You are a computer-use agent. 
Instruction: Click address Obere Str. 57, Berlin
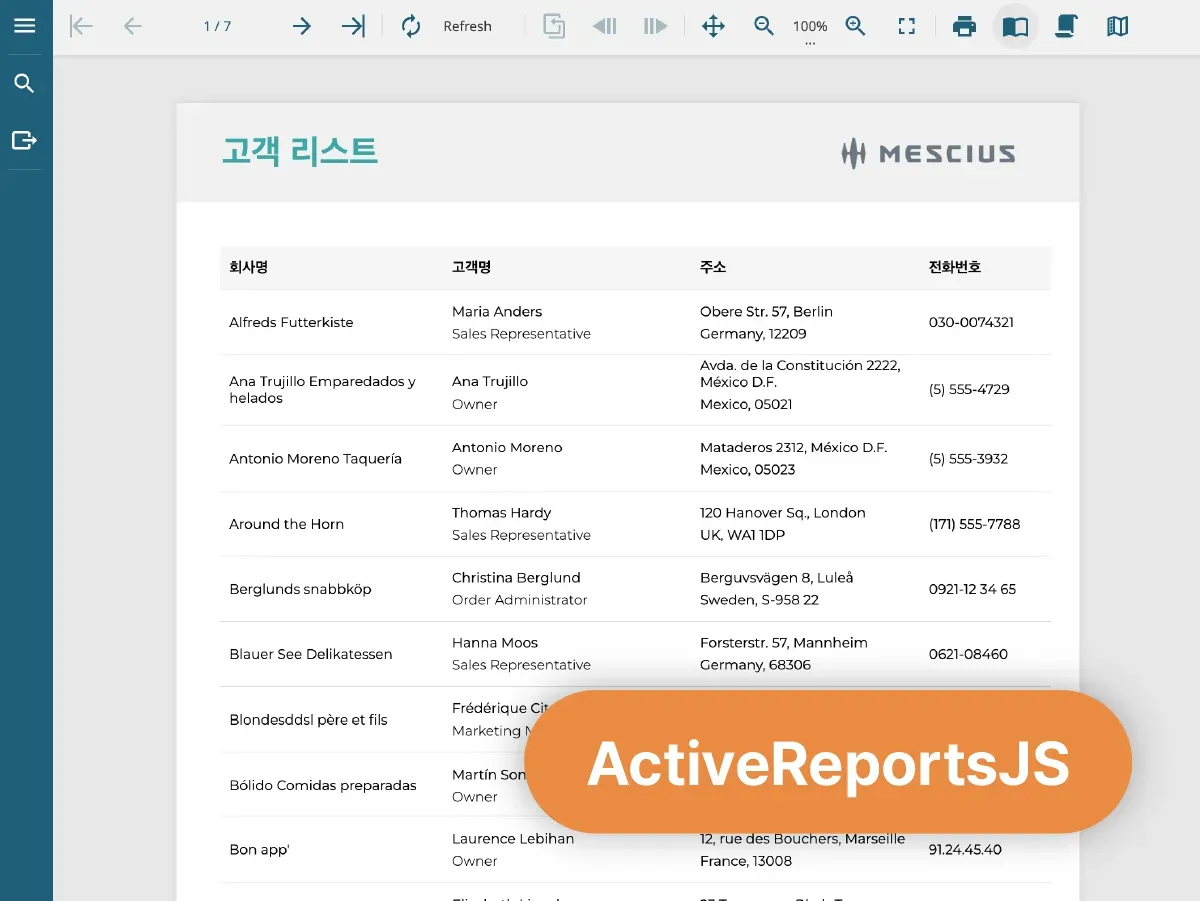pyautogui.click(x=766, y=311)
